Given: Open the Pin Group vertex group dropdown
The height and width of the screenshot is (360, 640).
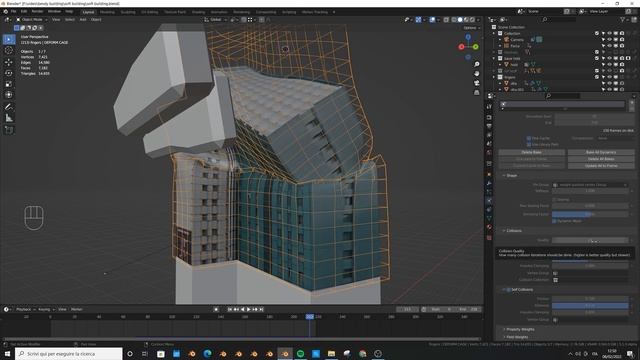Looking at the screenshot, I should pos(590,185).
